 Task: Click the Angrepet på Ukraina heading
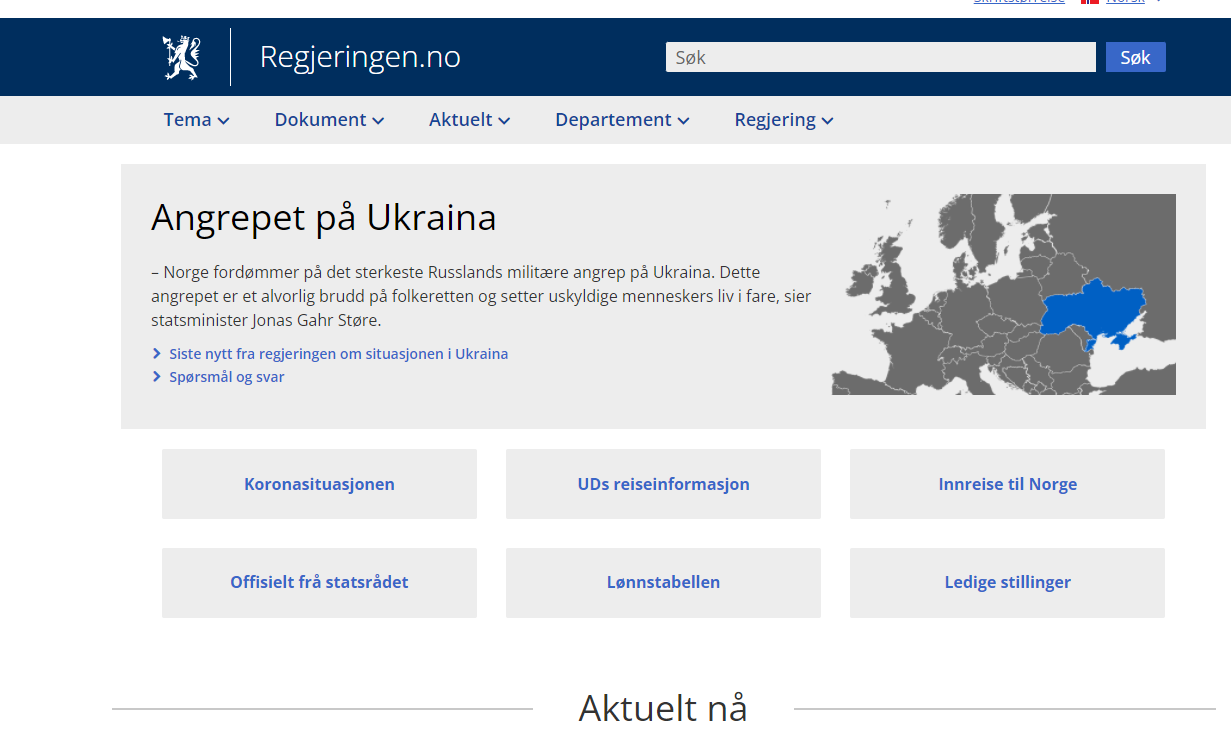[x=324, y=218]
